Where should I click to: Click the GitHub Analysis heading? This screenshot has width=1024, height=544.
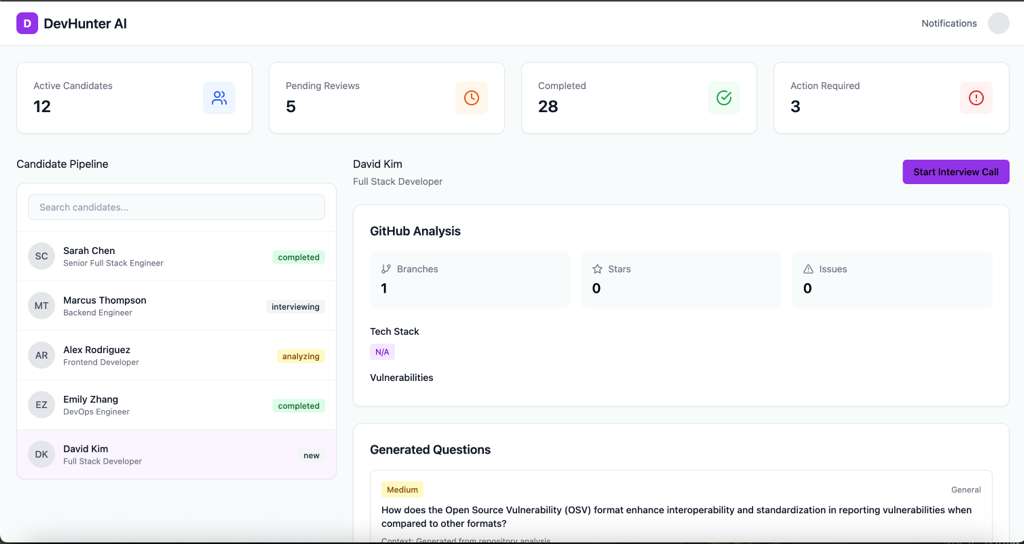[x=415, y=231]
